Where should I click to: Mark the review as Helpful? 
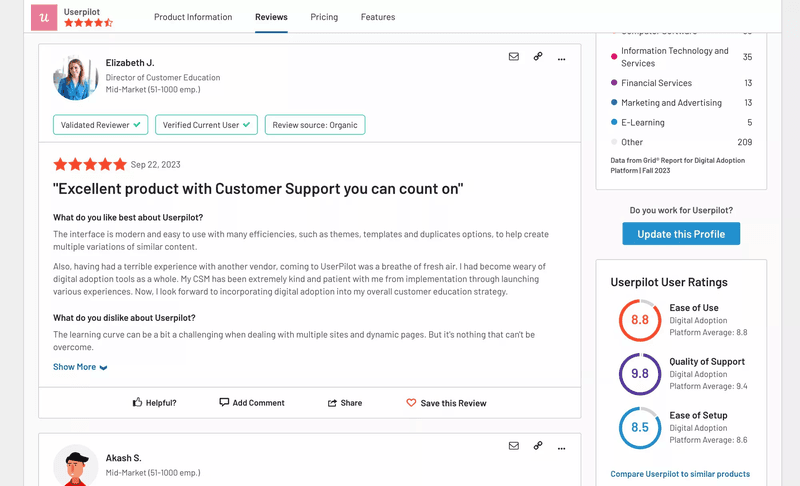(x=154, y=403)
